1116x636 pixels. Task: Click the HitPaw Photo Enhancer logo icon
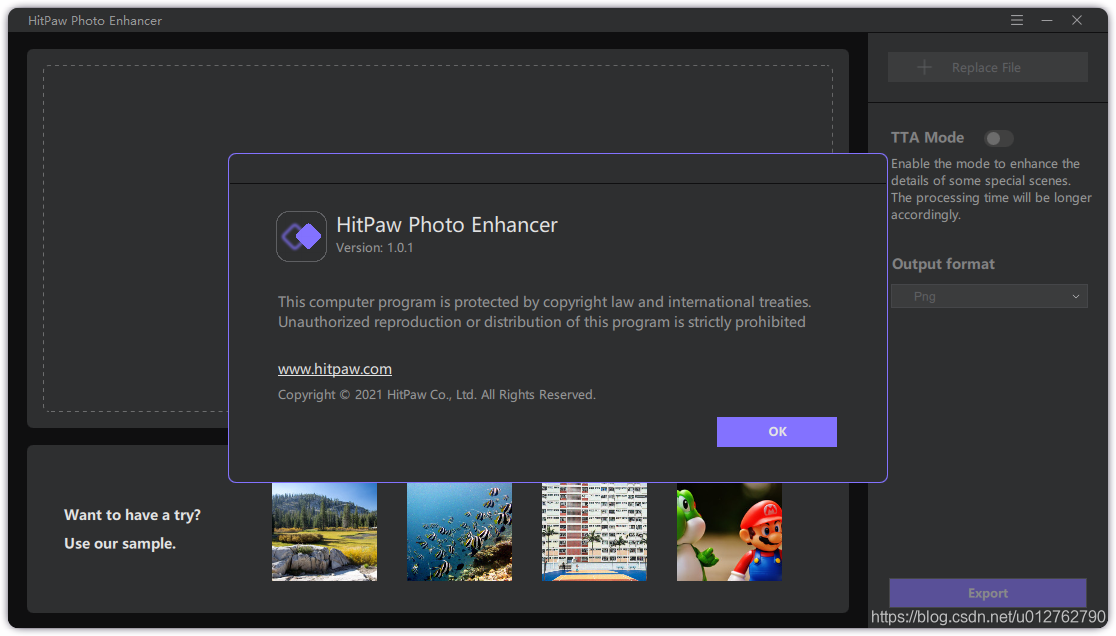tap(301, 236)
